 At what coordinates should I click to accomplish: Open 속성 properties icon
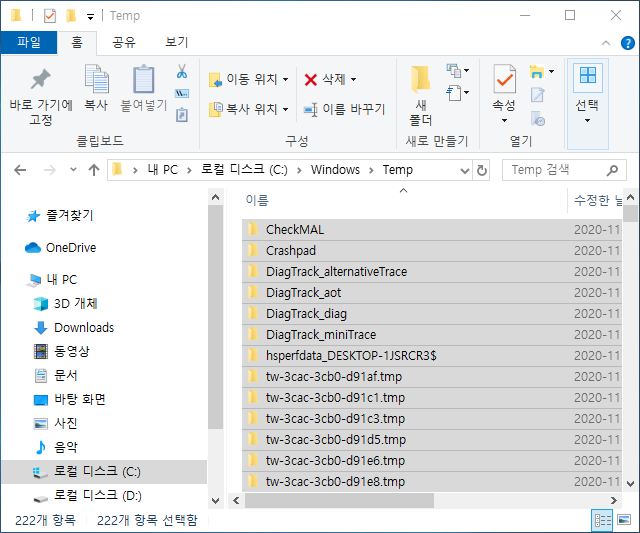click(x=504, y=79)
